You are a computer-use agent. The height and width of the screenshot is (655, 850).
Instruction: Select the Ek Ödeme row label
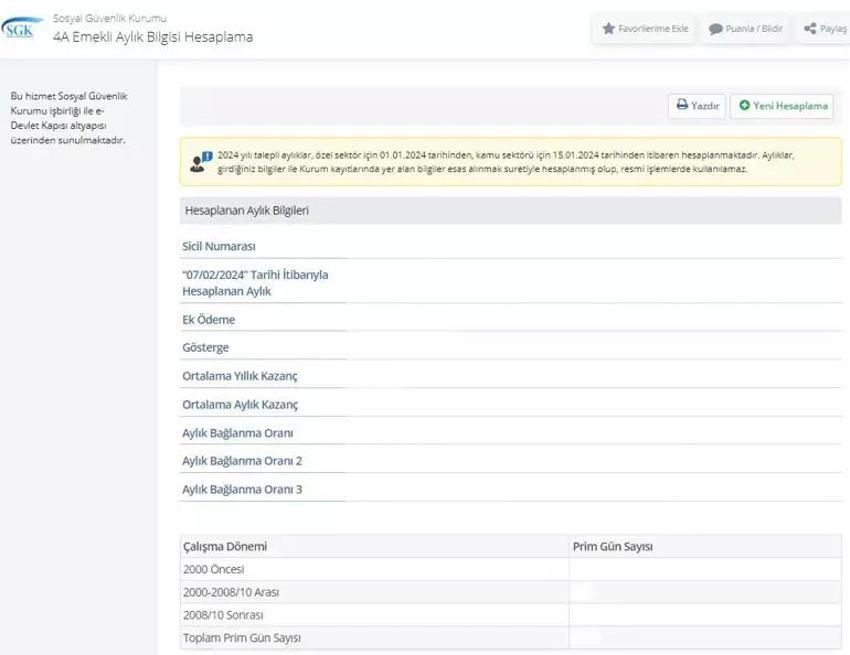point(208,320)
